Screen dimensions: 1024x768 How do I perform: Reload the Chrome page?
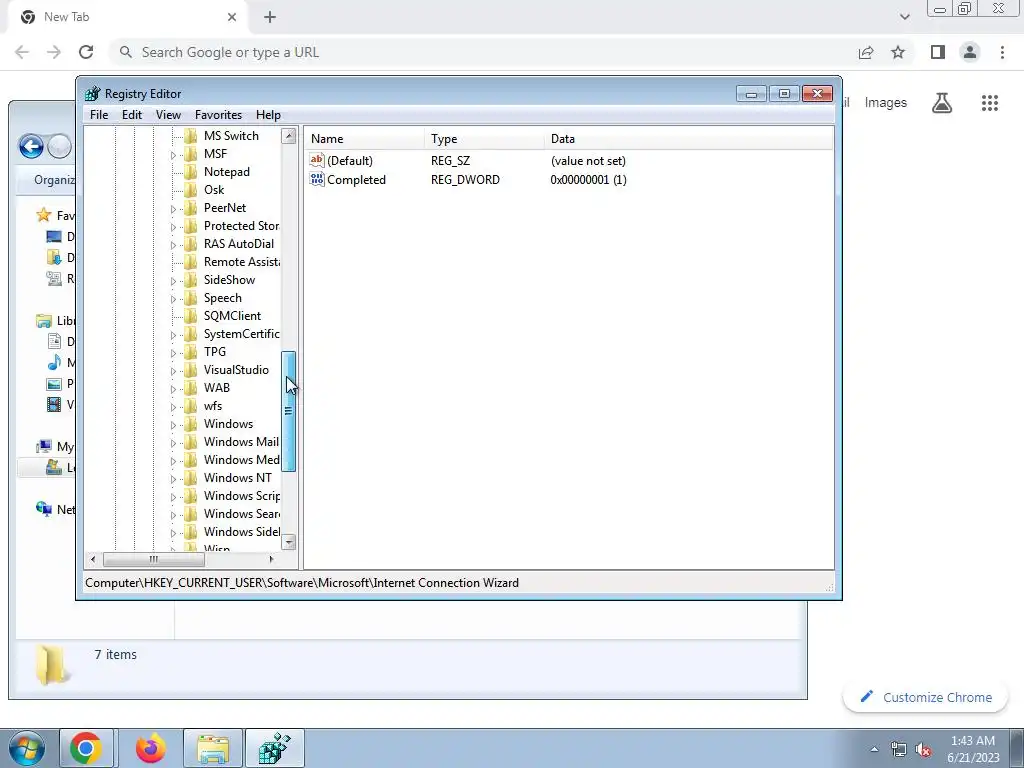coord(86,52)
